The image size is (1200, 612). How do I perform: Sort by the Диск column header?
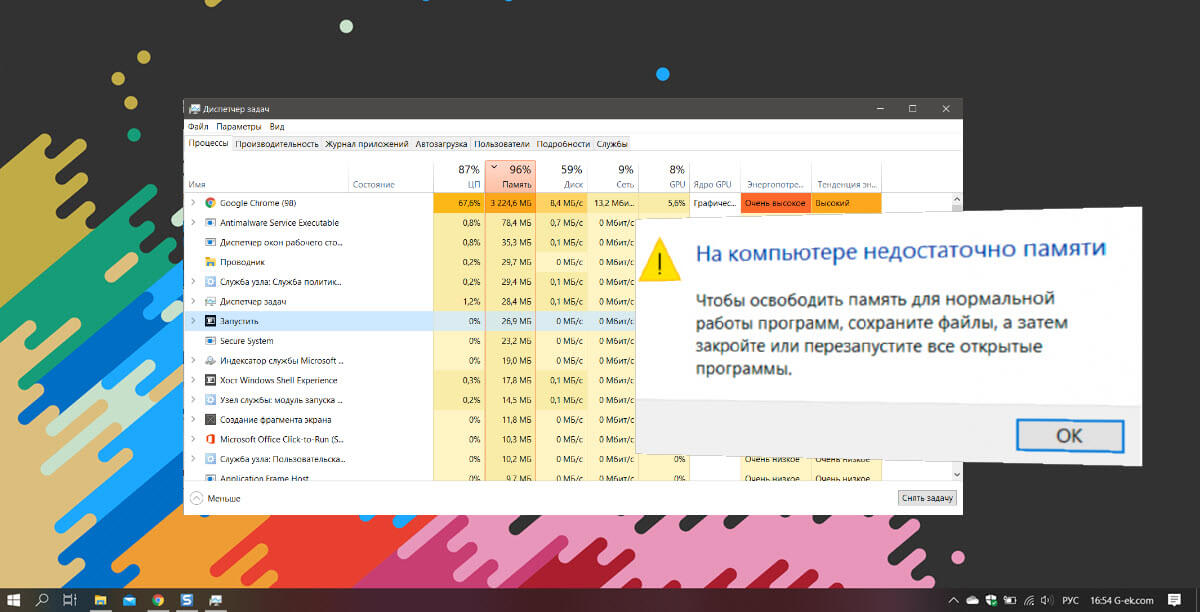click(562, 176)
